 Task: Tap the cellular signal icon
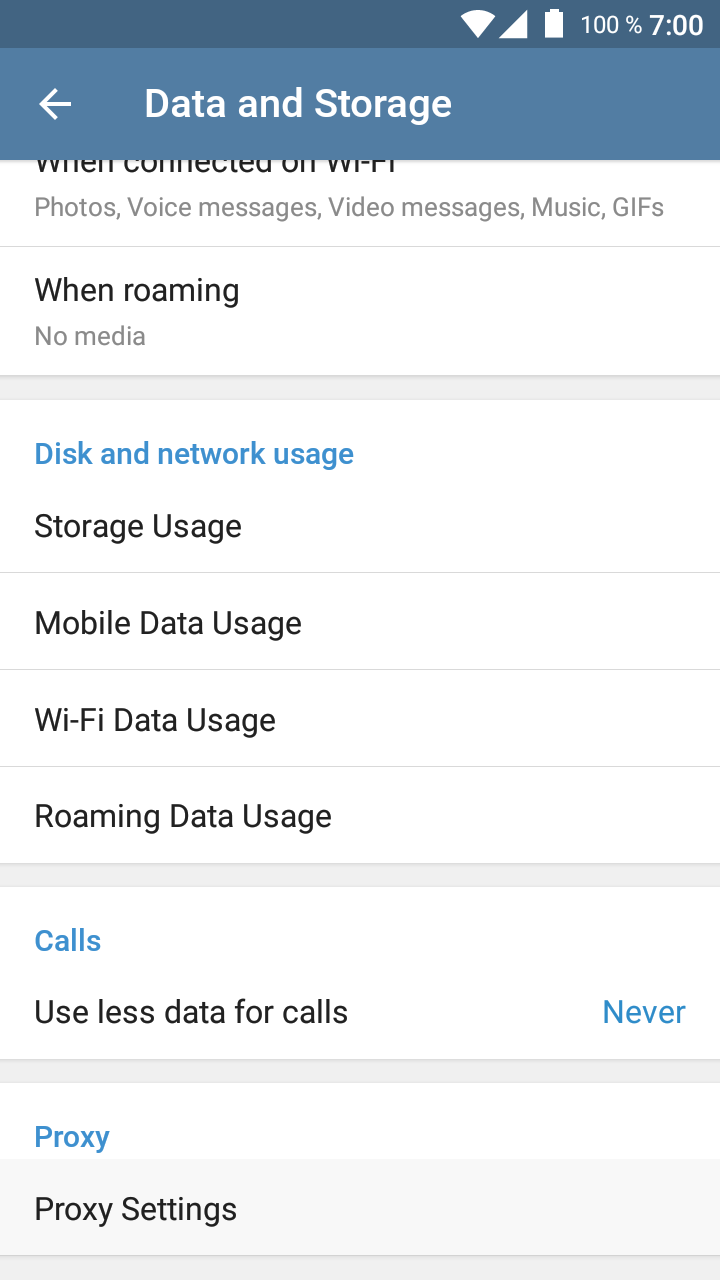point(513,24)
